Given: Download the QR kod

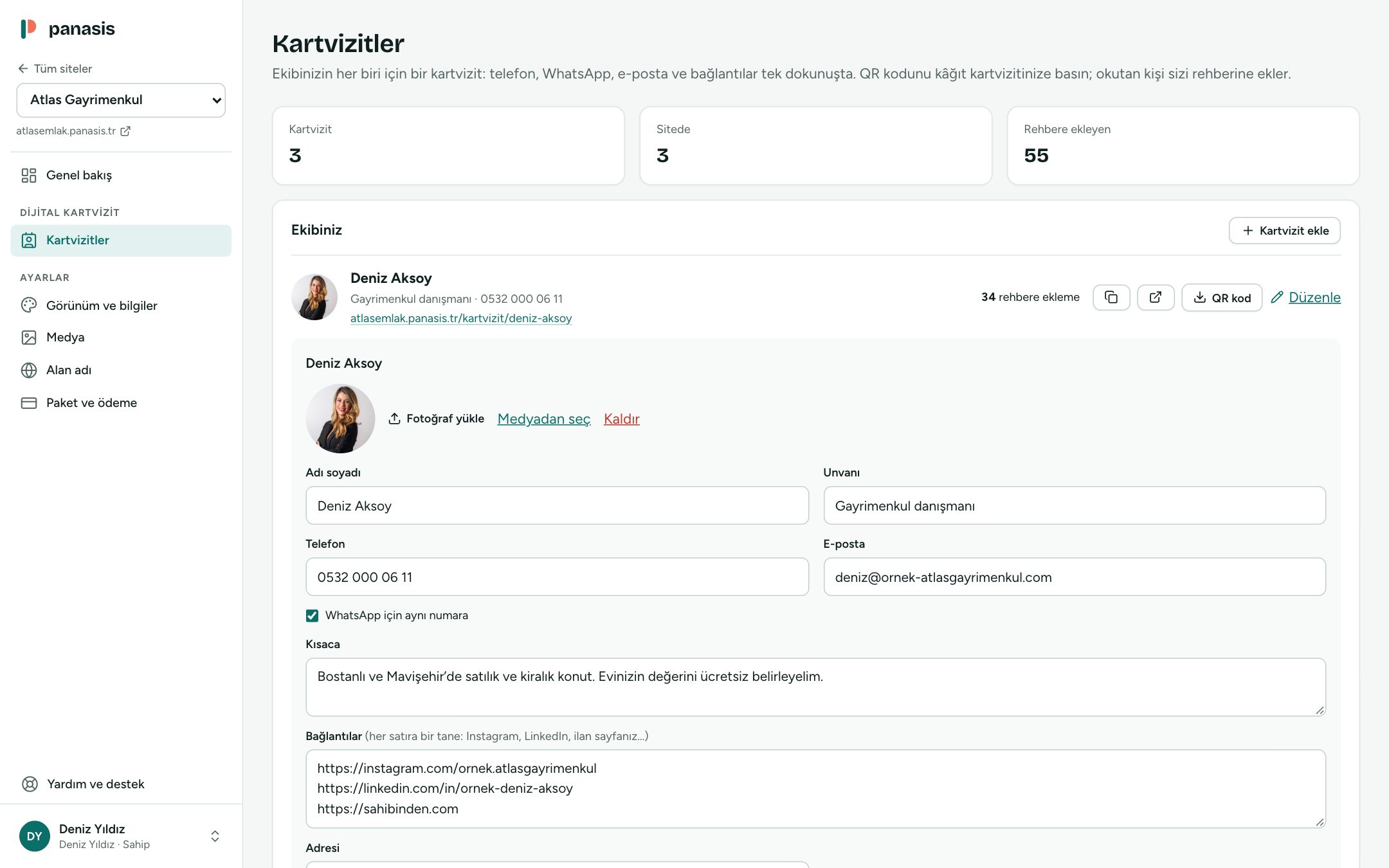Looking at the screenshot, I should 1222,298.
